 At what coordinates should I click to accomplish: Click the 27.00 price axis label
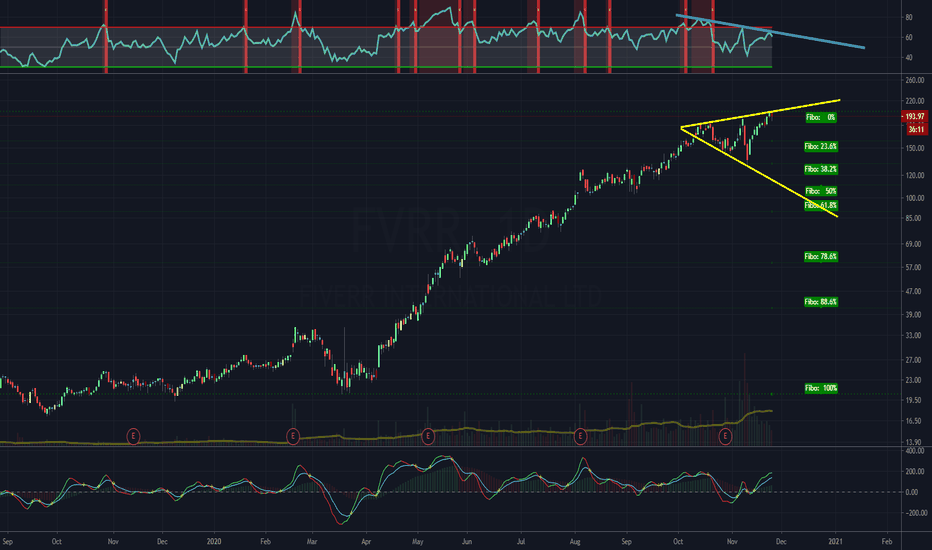pyautogui.click(x=915, y=360)
